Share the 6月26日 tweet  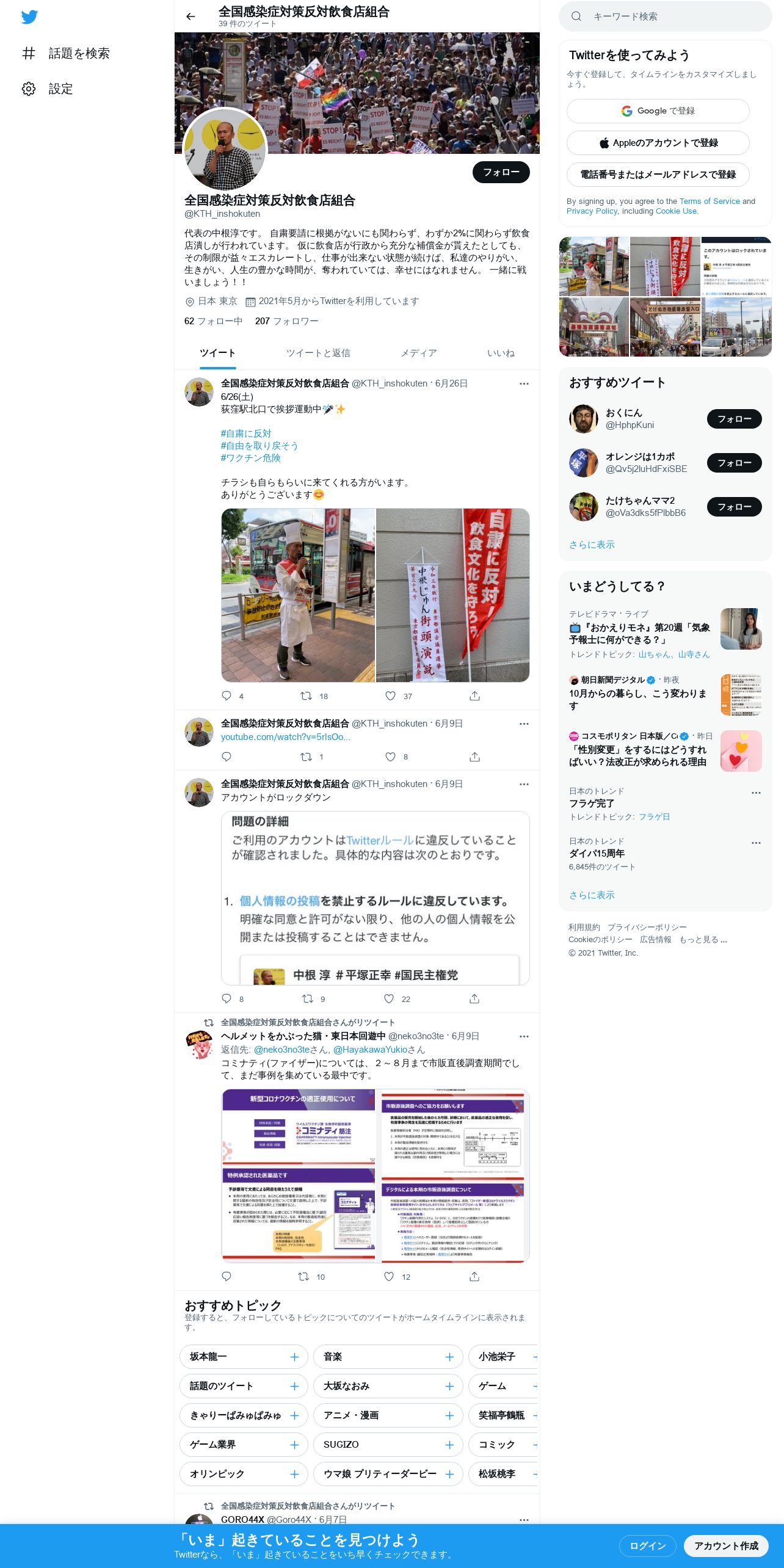tap(474, 695)
